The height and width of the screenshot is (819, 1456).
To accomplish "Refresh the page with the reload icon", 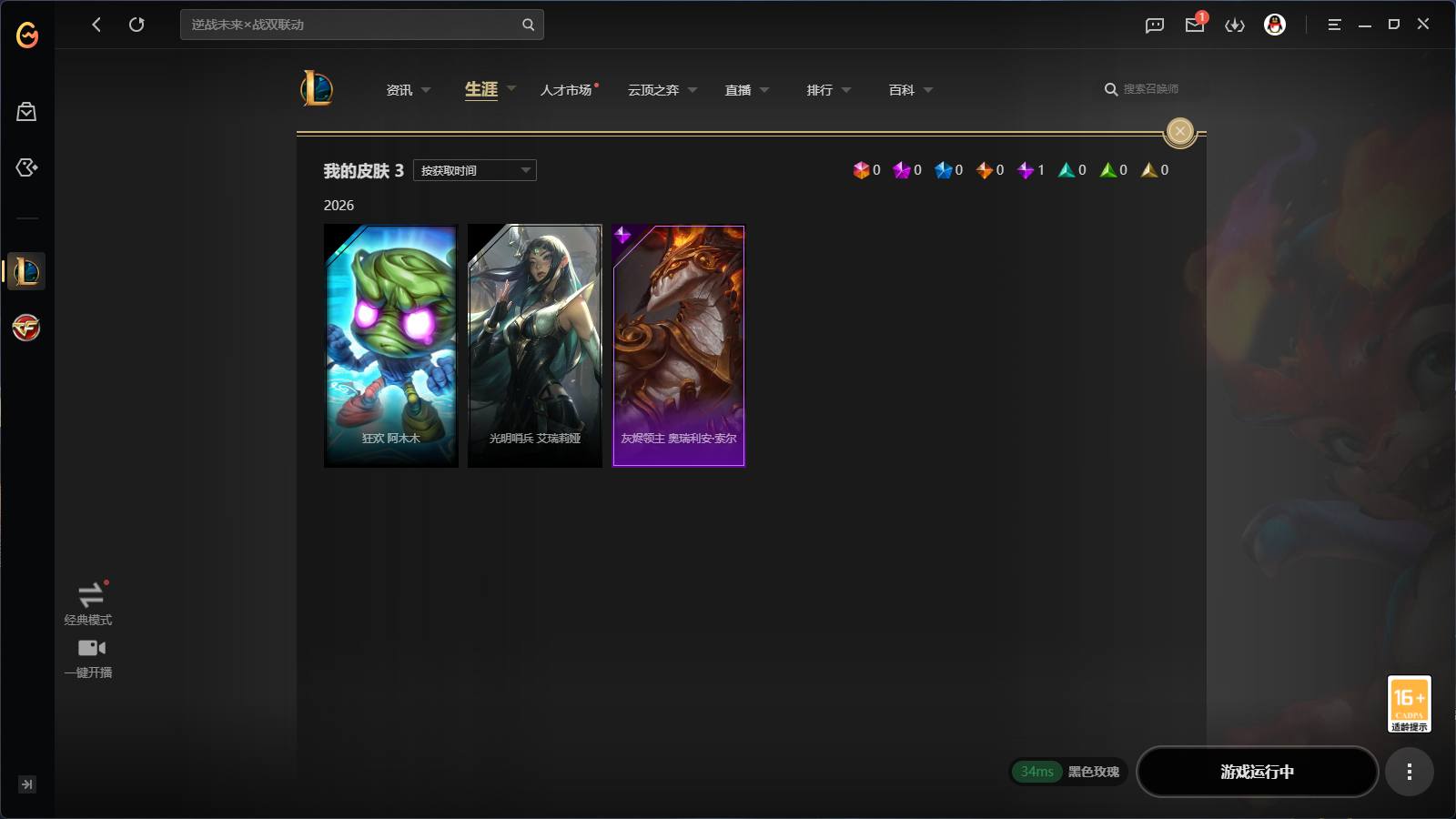I will pos(136,25).
